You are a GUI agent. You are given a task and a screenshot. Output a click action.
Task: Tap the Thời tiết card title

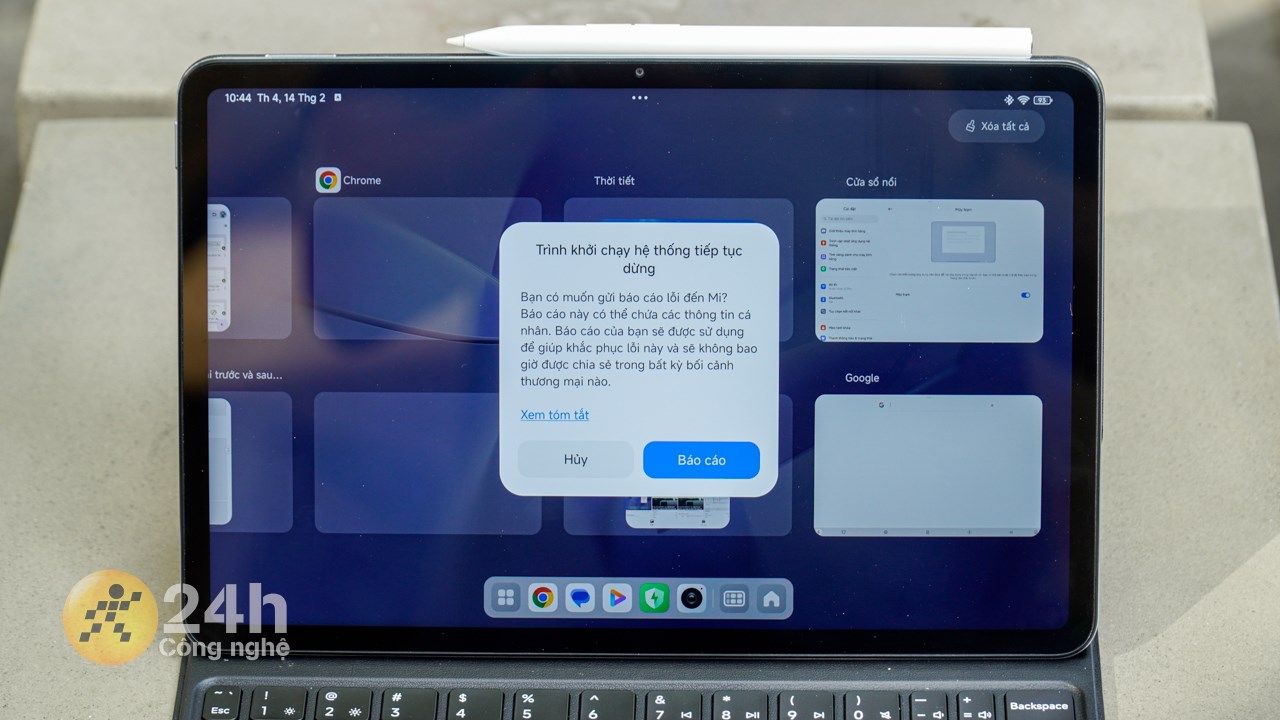(614, 181)
